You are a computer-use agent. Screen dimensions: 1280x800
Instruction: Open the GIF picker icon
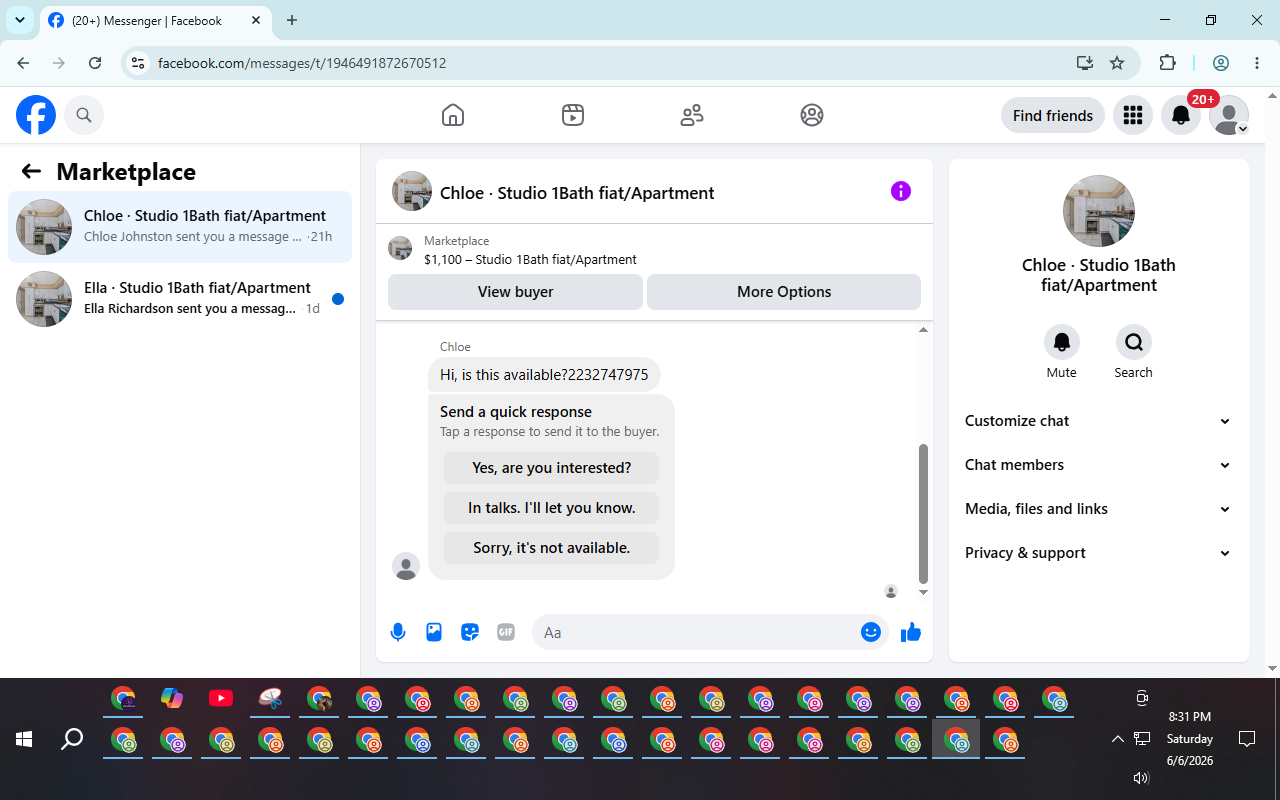(506, 632)
